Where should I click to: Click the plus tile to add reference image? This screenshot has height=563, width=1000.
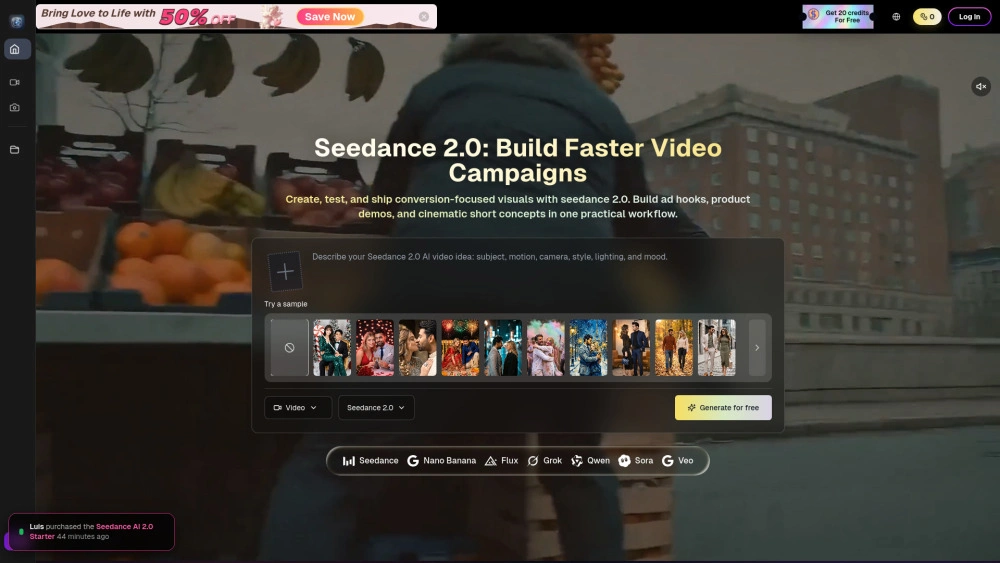285,272
